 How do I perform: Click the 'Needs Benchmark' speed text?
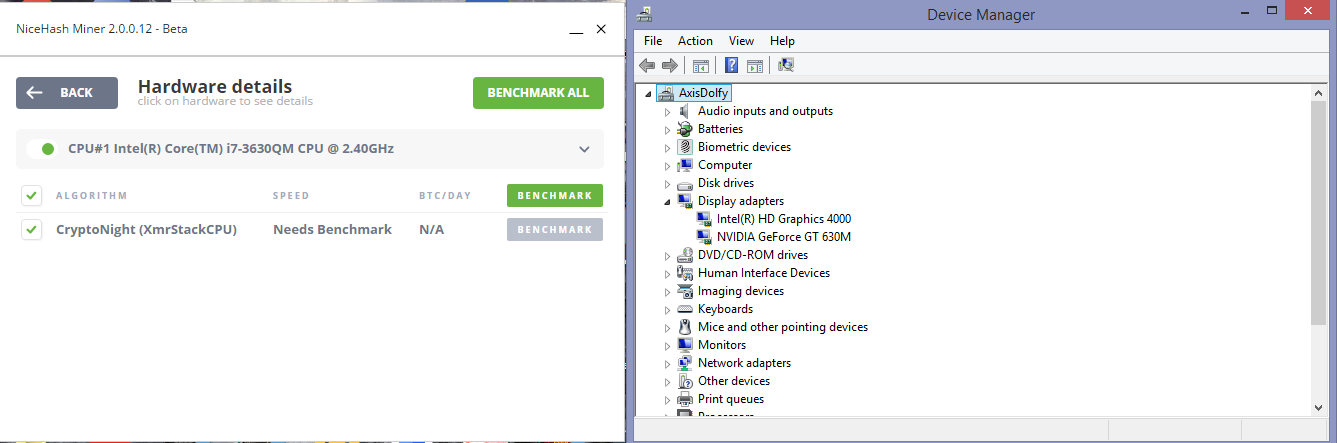point(332,230)
